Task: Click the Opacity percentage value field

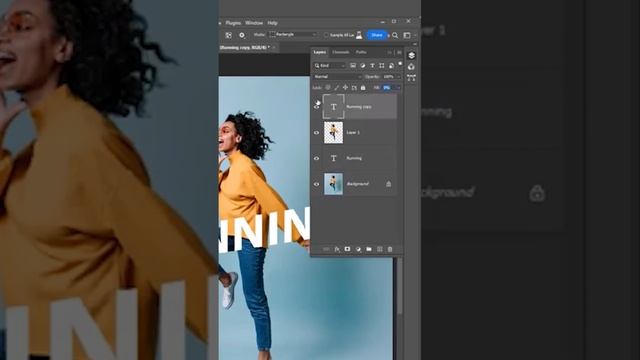Action: click(389, 77)
